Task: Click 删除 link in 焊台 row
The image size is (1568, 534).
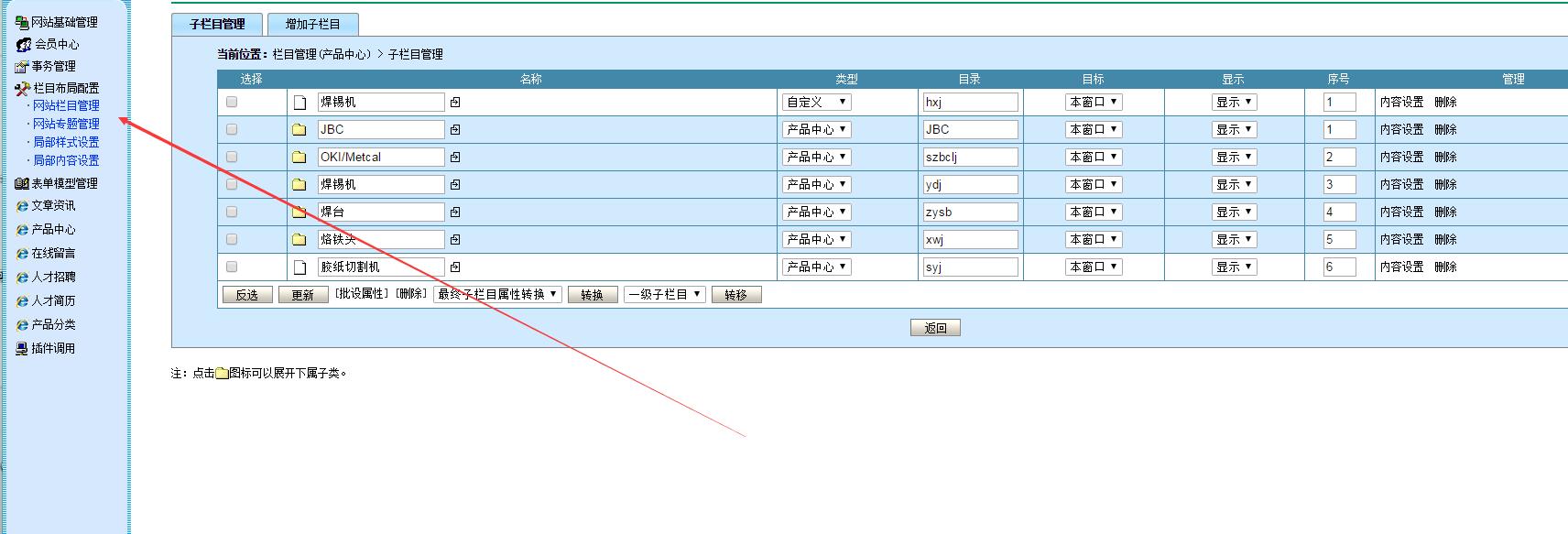Action: (1445, 212)
